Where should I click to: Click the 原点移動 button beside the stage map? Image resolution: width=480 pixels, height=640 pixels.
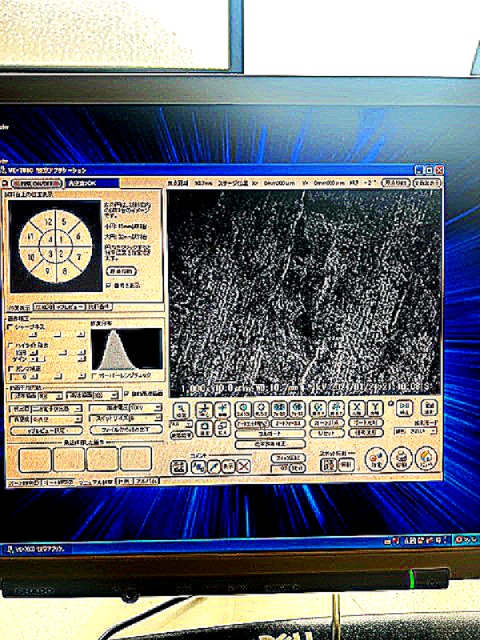point(121,271)
